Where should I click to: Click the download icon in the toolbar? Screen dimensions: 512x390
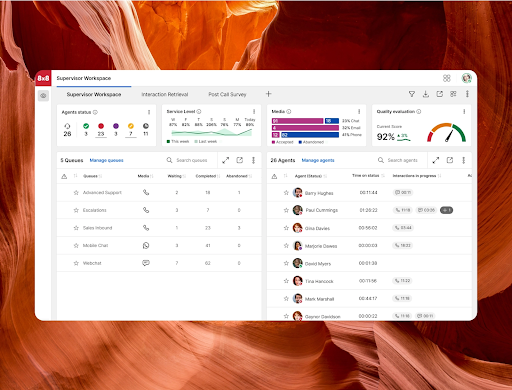click(426, 94)
